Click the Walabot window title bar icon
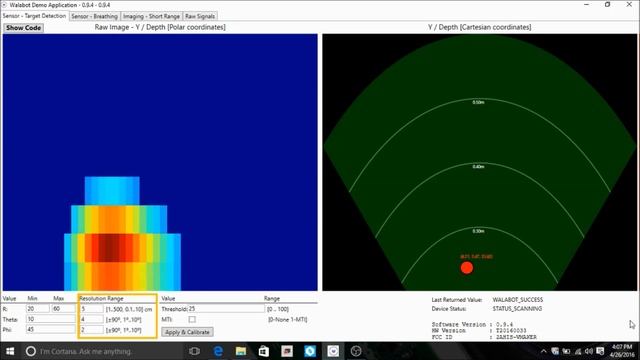Viewport: 640px width, 360px height. tap(4, 5)
